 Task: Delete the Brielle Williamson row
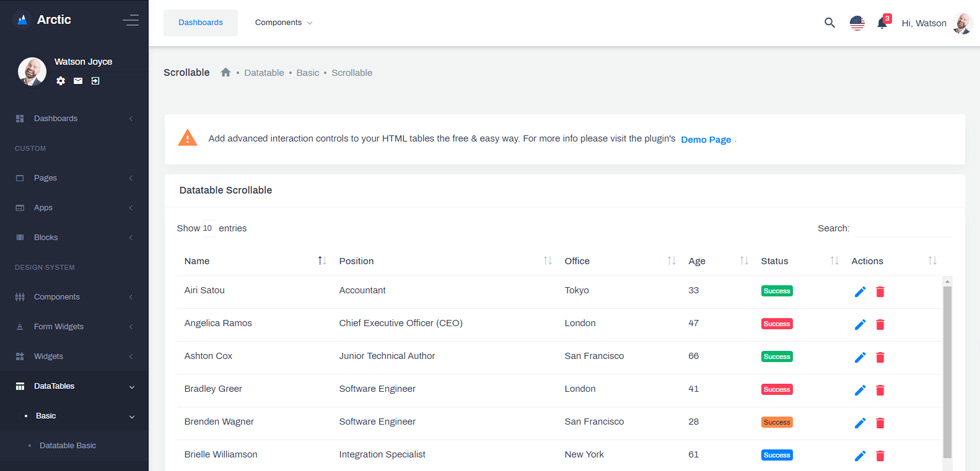pos(880,456)
